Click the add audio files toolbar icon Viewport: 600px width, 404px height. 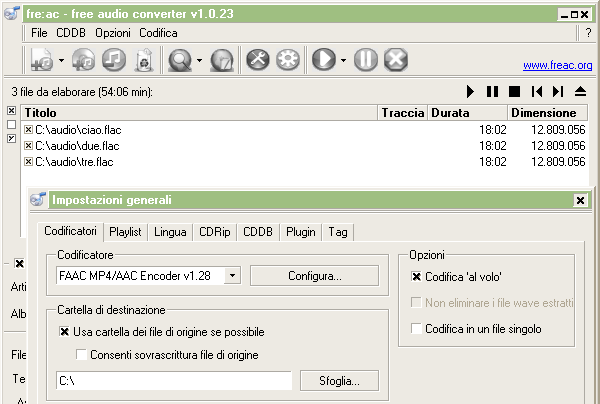click(x=41, y=60)
